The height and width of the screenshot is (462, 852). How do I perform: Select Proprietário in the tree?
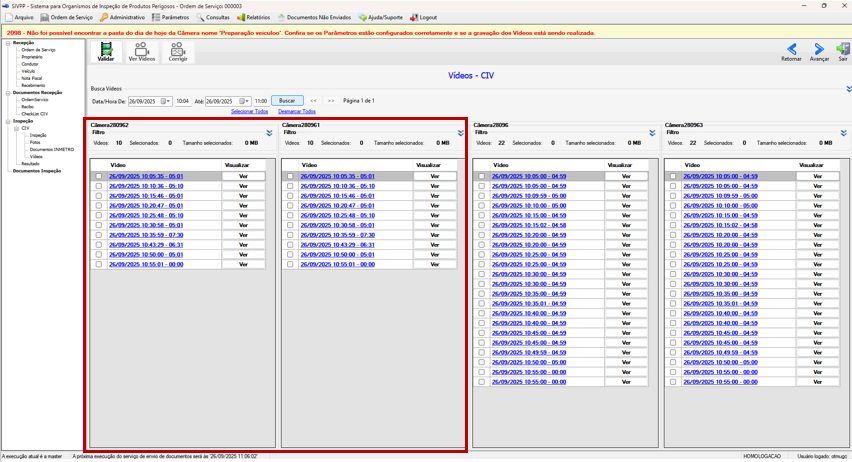pyautogui.click(x=32, y=57)
